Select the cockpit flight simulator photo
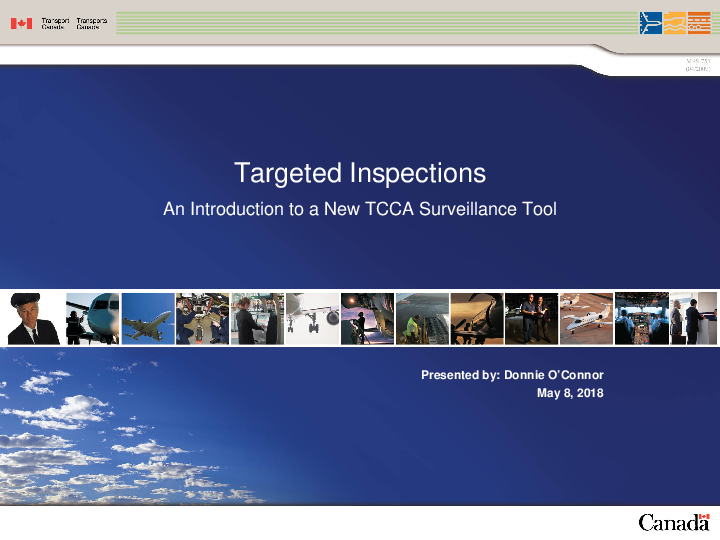The height and width of the screenshot is (540, 720). [x=640, y=319]
